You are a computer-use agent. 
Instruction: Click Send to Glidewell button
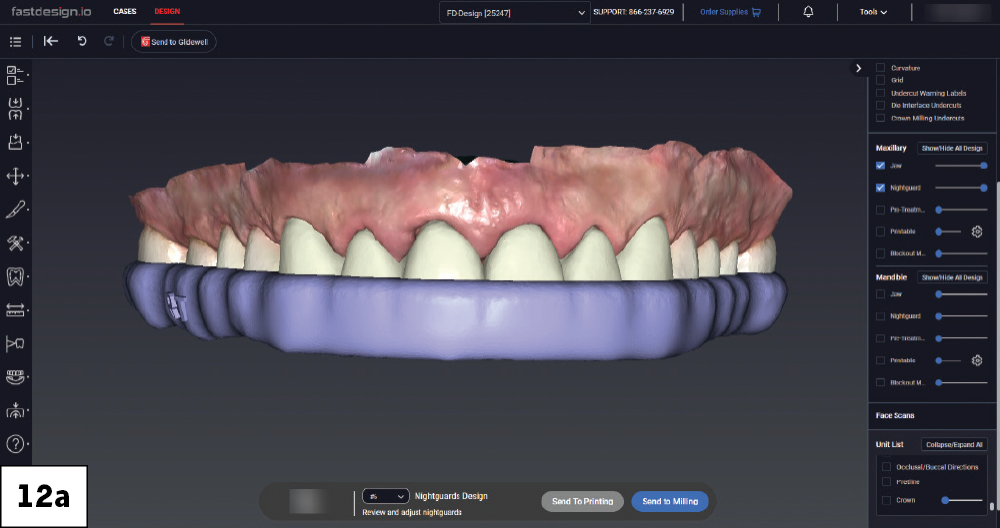[x=173, y=41]
